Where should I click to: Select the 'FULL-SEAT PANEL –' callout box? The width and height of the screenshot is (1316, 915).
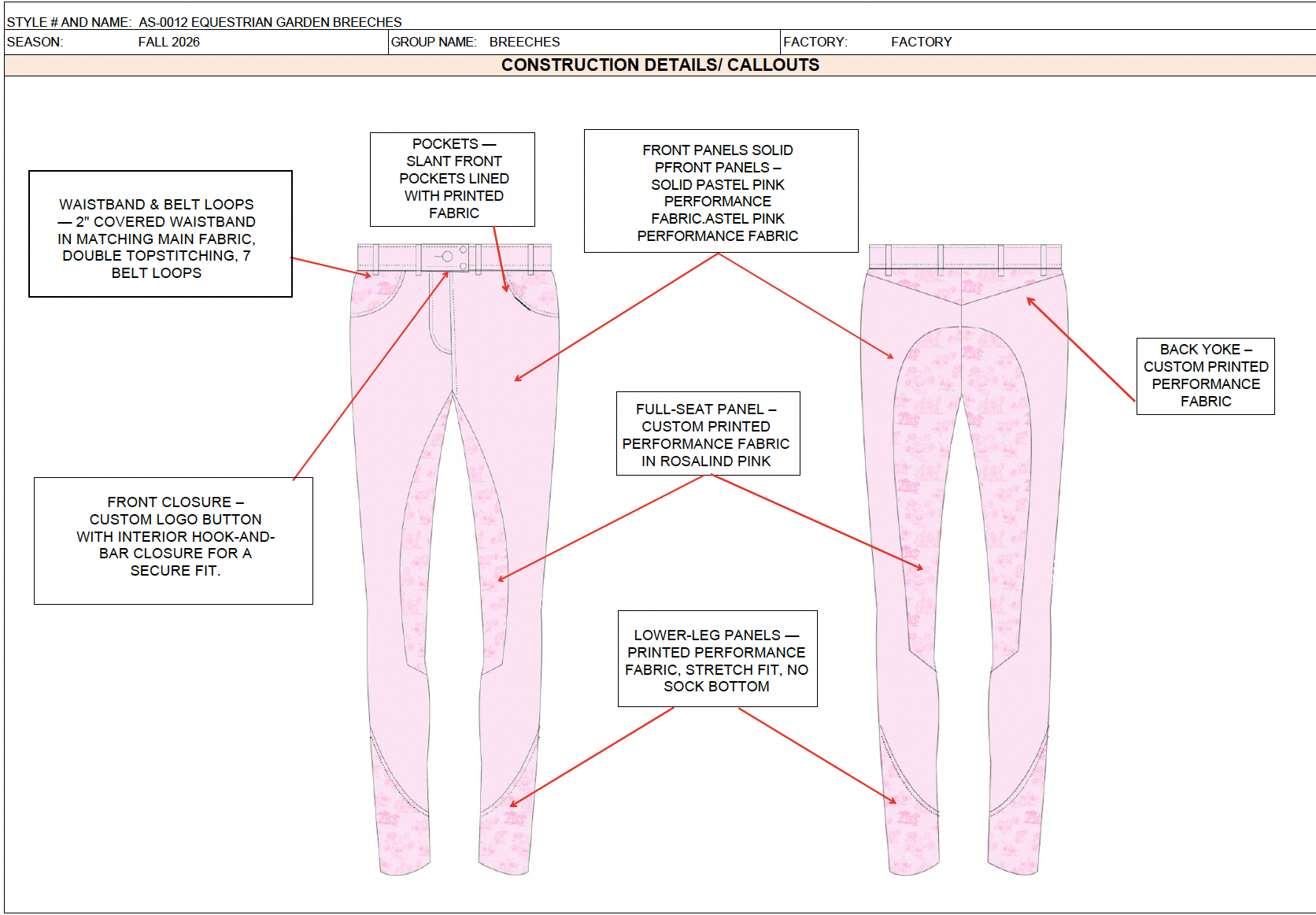708,434
